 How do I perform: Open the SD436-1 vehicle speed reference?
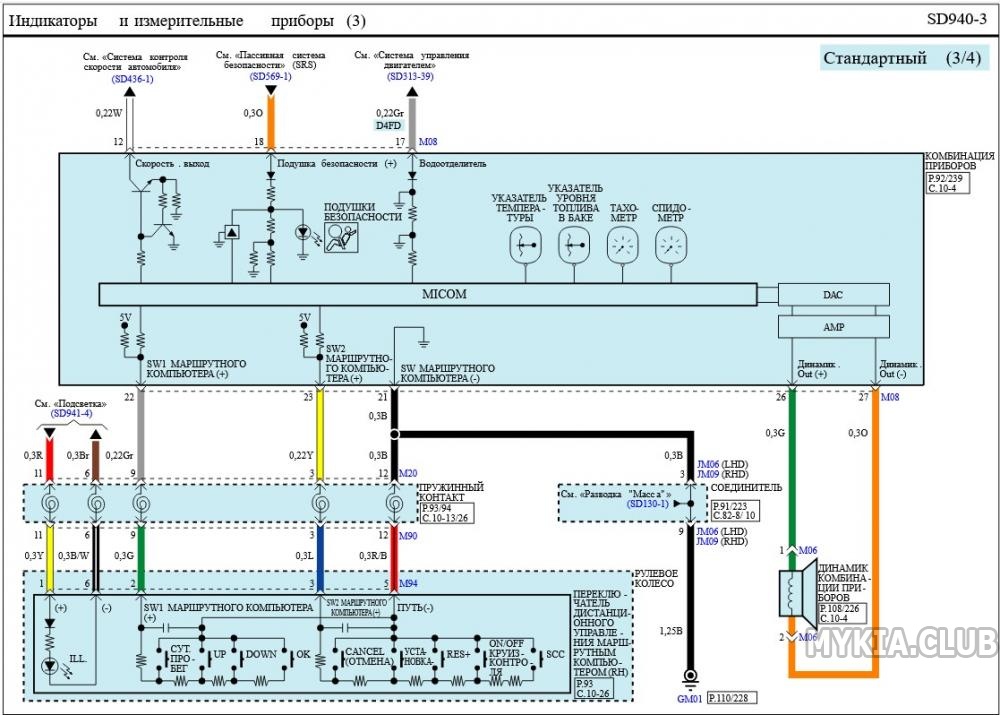pyautogui.click(x=132, y=79)
